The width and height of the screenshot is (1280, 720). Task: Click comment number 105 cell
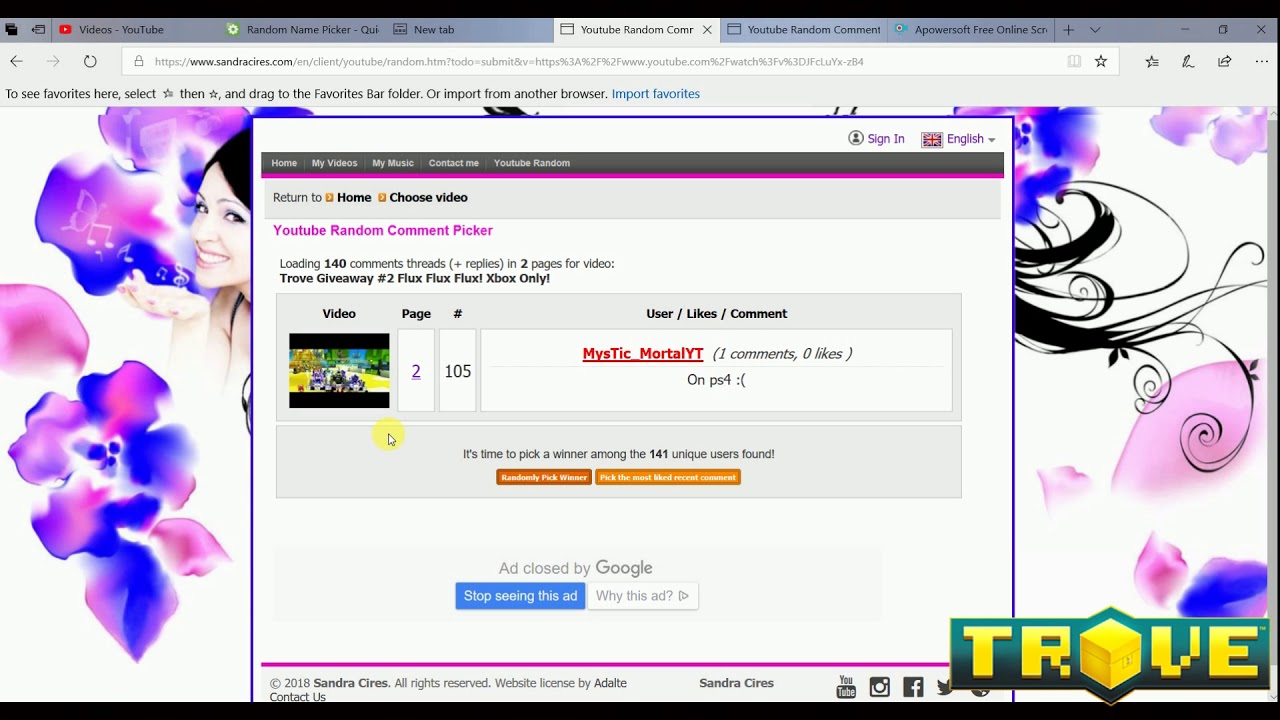(457, 371)
